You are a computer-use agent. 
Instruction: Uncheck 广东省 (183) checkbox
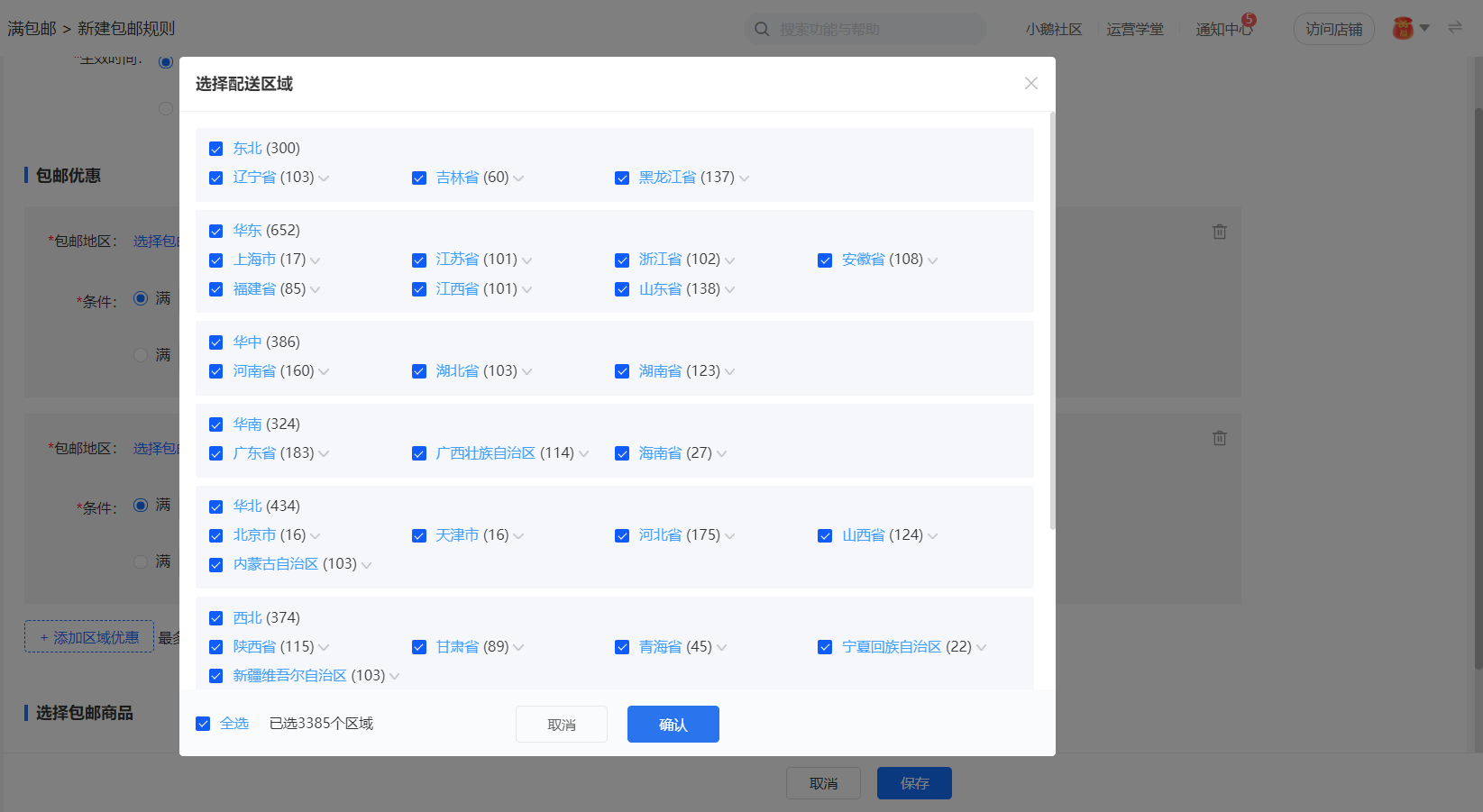coord(216,453)
